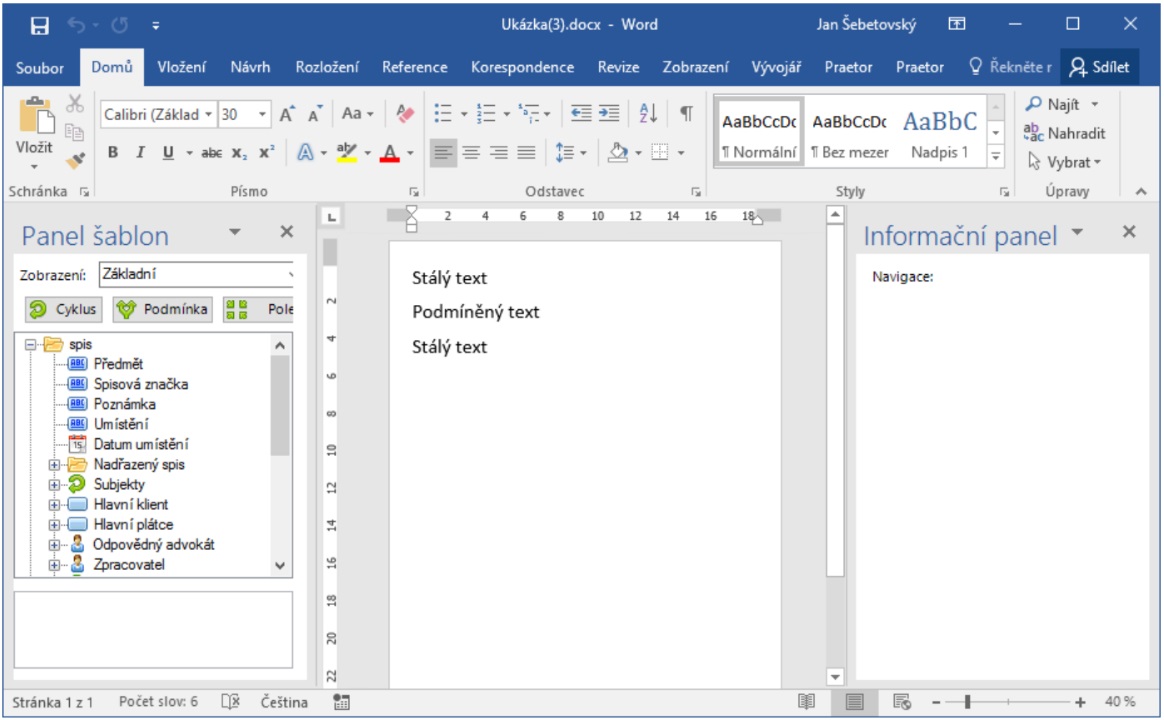This screenshot has width=1164, height=720.
Task: Click the Podmínka button
Action: [x=162, y=309]
